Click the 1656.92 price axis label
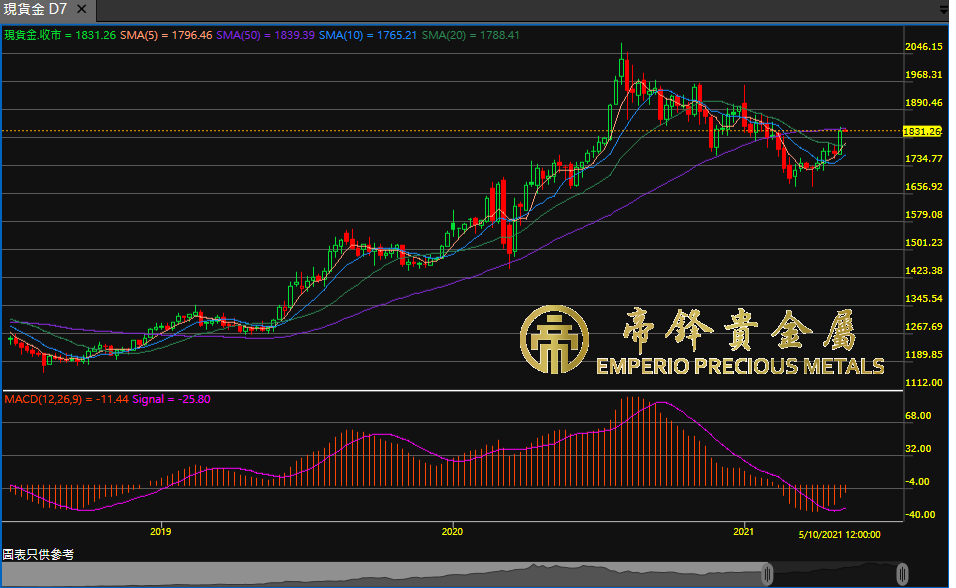 click(924, 187)
